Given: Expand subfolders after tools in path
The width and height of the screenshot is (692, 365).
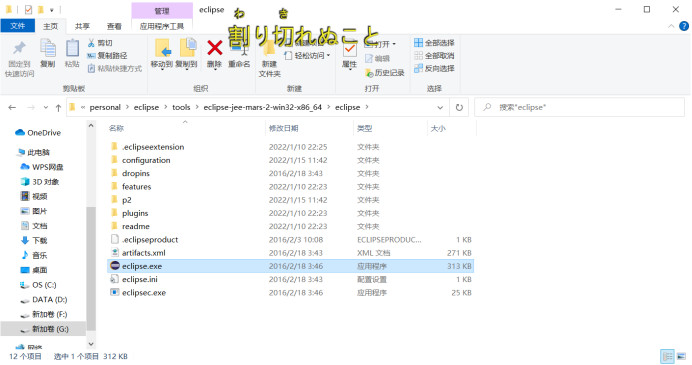Looking at the screenshot, I should pyautogui.click(x=197, y=107).
